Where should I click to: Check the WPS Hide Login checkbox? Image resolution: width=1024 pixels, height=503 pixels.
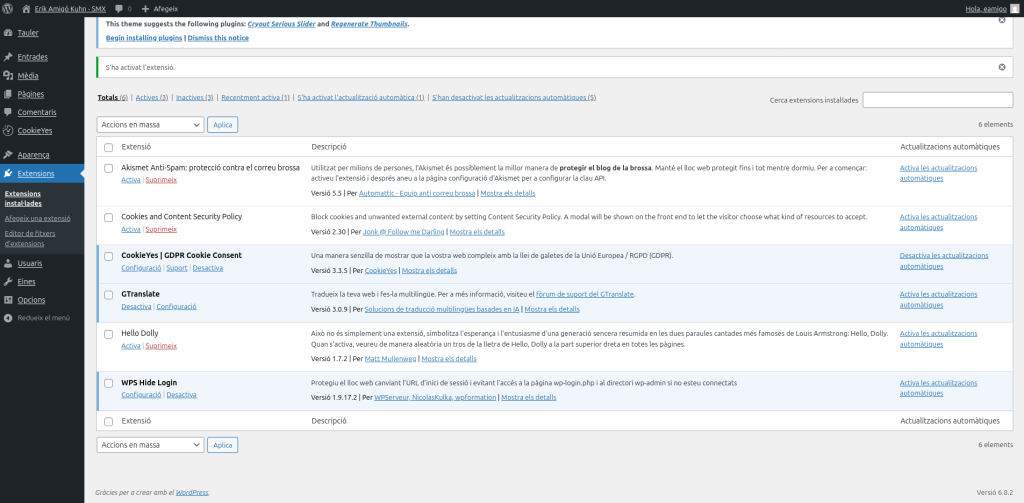[109, 383]
